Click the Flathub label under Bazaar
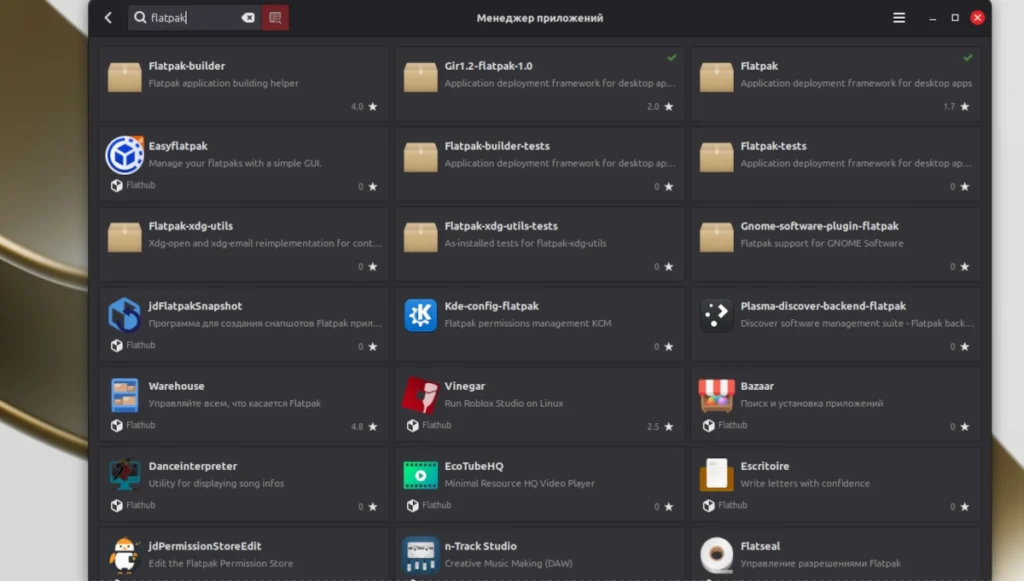Image resolution: width=1024 pixels, height=581 pixels. 733,425
